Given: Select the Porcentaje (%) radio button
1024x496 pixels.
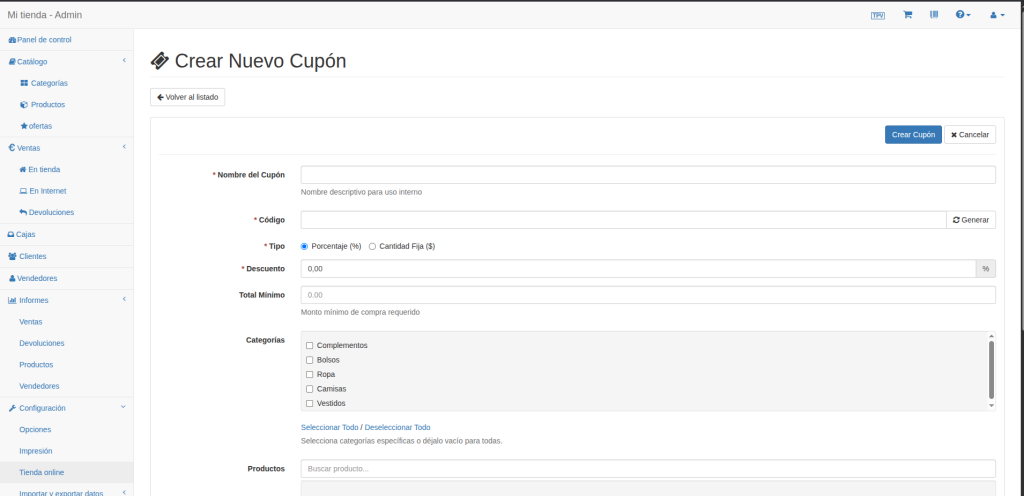Looking at the screenshot, I should pyautogui.click(x=305, y=246).
